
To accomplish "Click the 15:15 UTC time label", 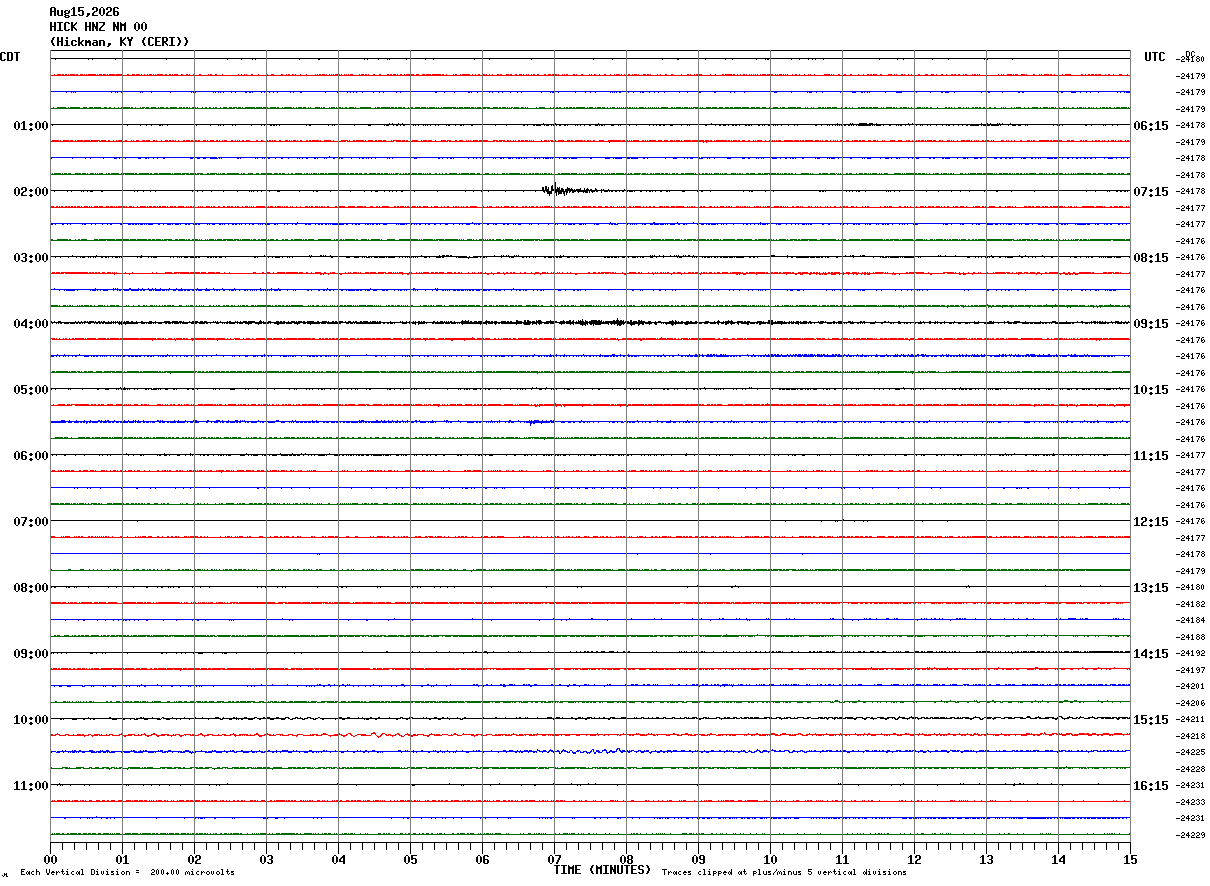I will point(1151,720).
